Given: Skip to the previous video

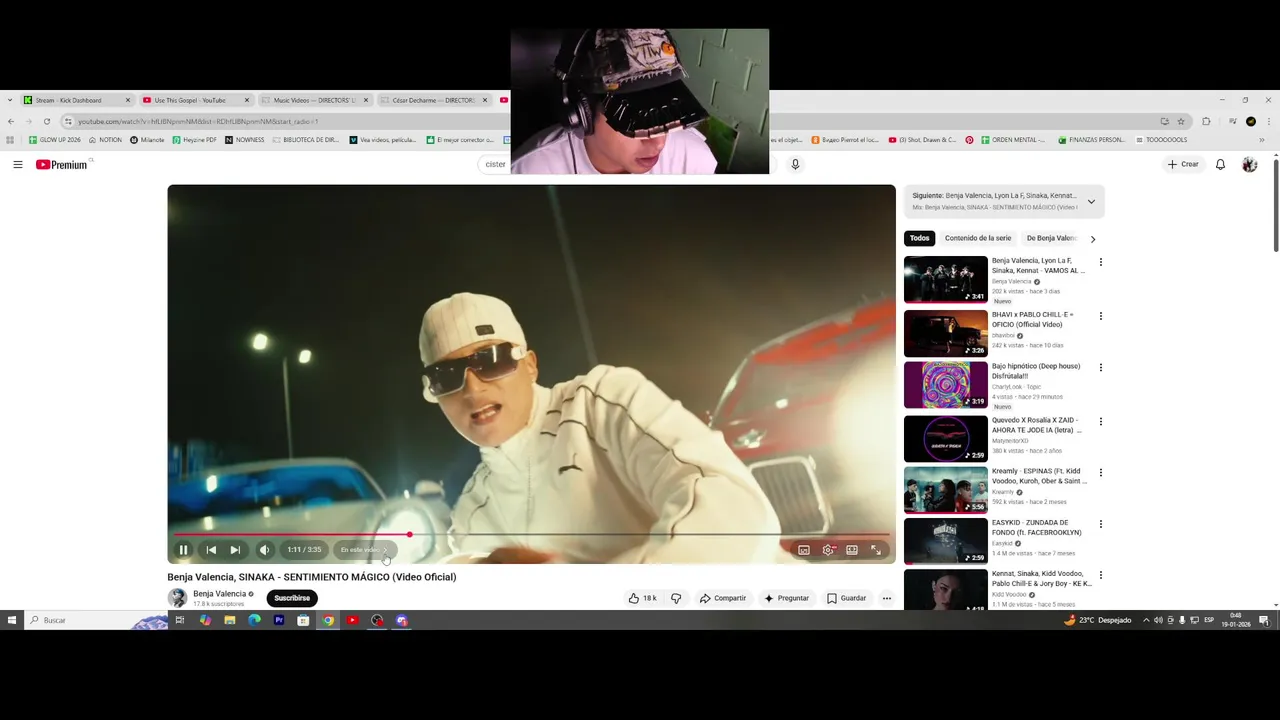Looking at the screenshot, I should click(x=211, y=550).
